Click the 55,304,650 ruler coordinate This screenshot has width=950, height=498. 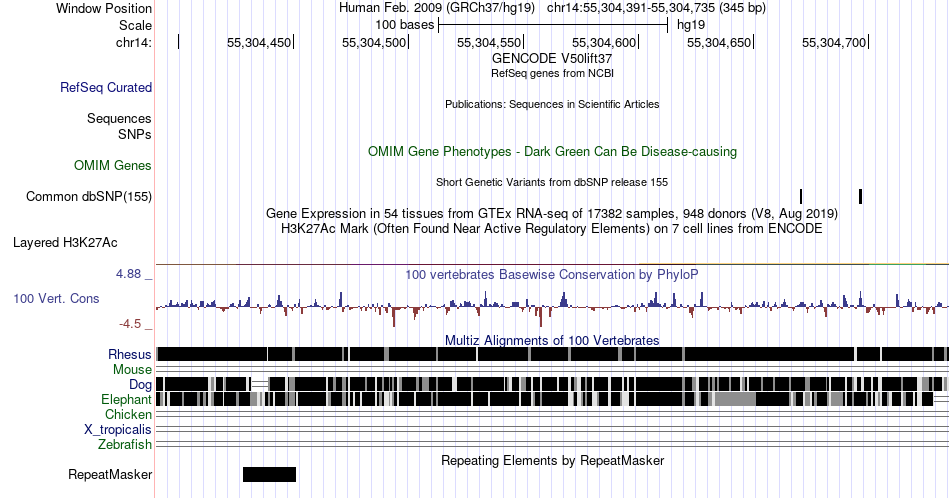719,42
